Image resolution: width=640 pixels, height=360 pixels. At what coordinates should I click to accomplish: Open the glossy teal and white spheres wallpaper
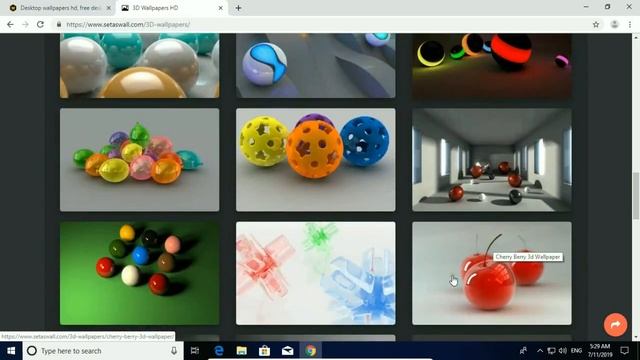pos(139,66)
